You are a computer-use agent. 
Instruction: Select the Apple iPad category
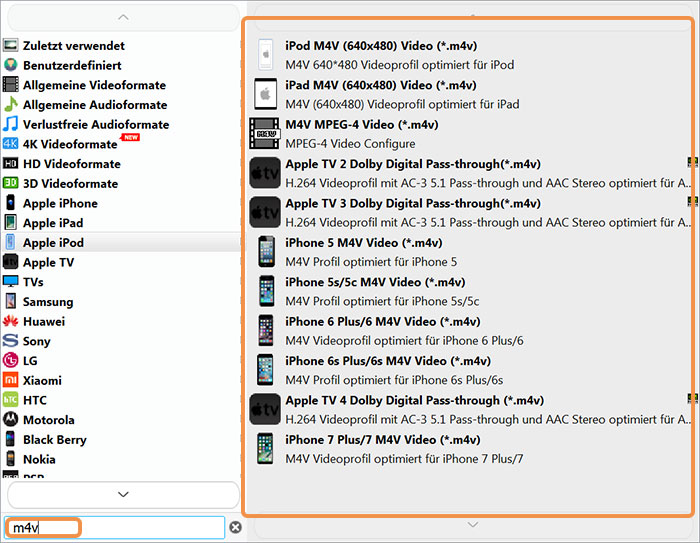tap(53, 222)
